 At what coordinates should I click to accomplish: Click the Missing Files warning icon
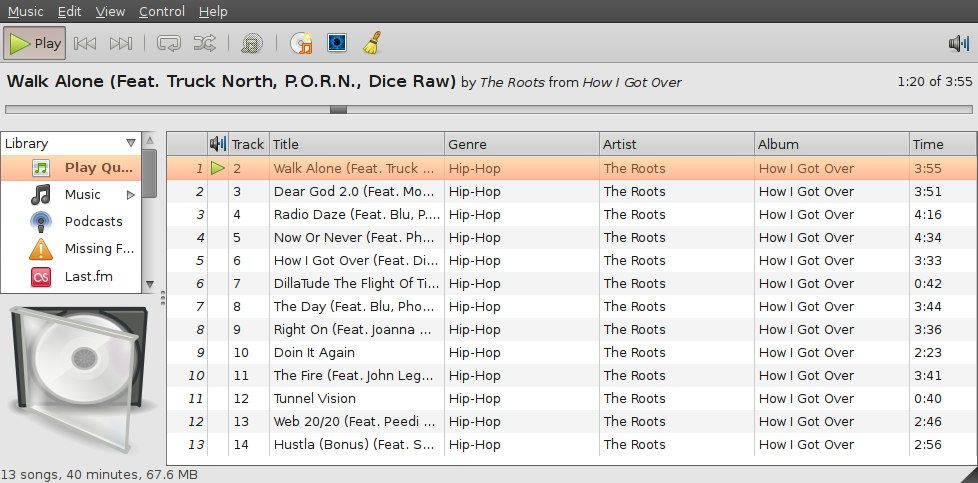(41, 249)
